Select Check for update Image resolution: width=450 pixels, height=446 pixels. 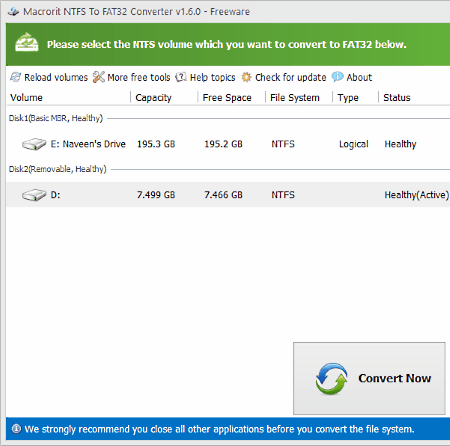coord(291,77)
